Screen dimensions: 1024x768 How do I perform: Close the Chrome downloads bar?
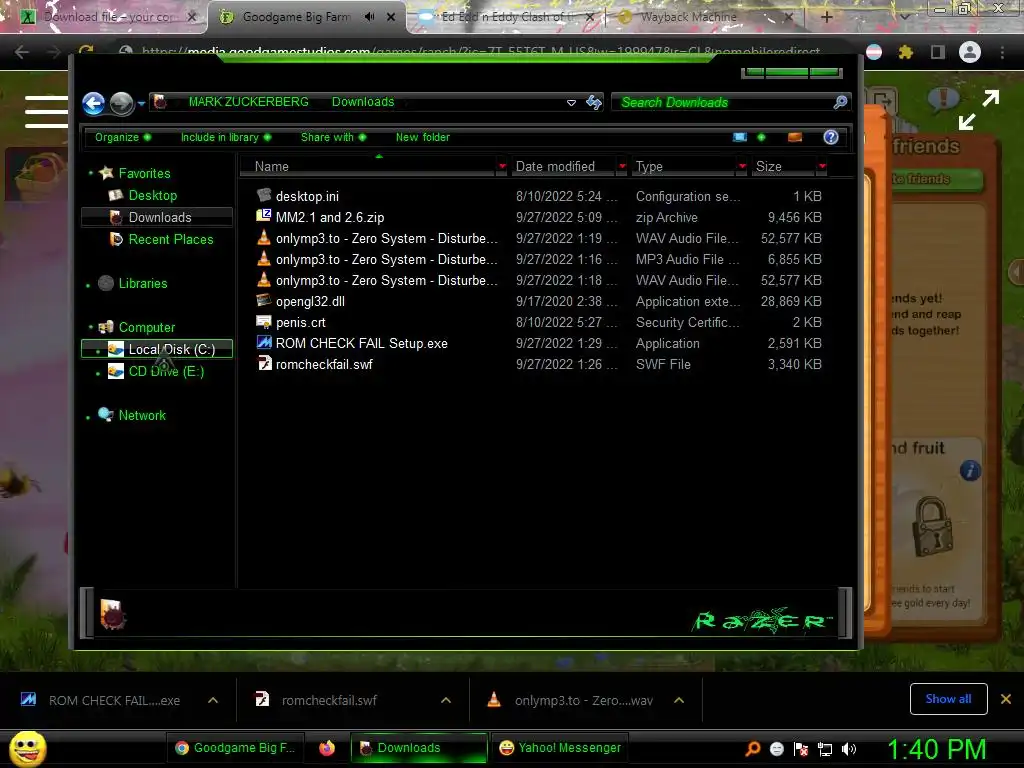(x=1006, y=699)
